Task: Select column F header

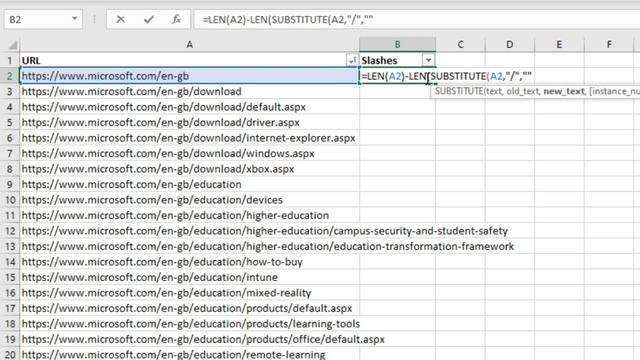Action: point(609,44)
